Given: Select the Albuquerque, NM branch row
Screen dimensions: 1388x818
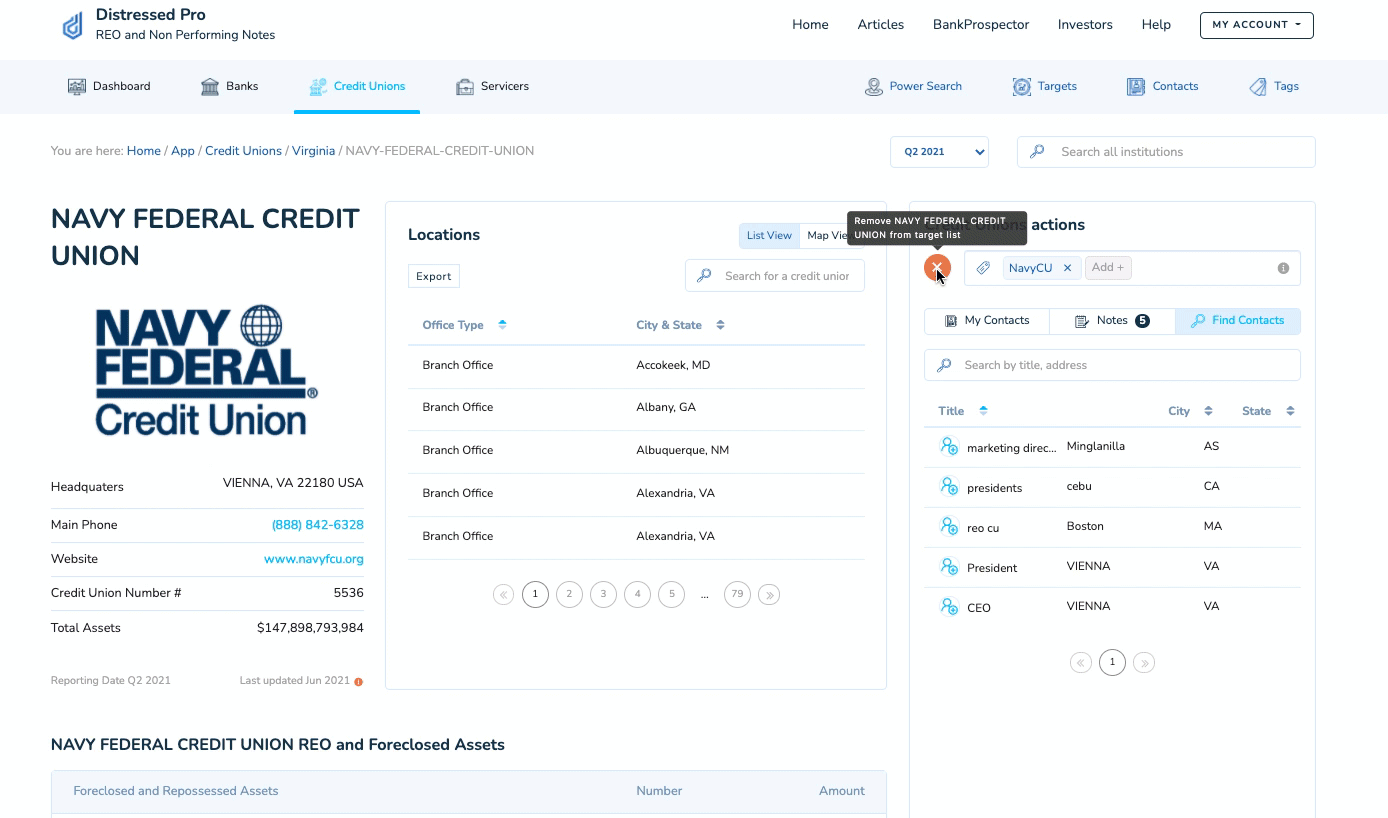Looking at the screenshot, I should click(636, 451).
